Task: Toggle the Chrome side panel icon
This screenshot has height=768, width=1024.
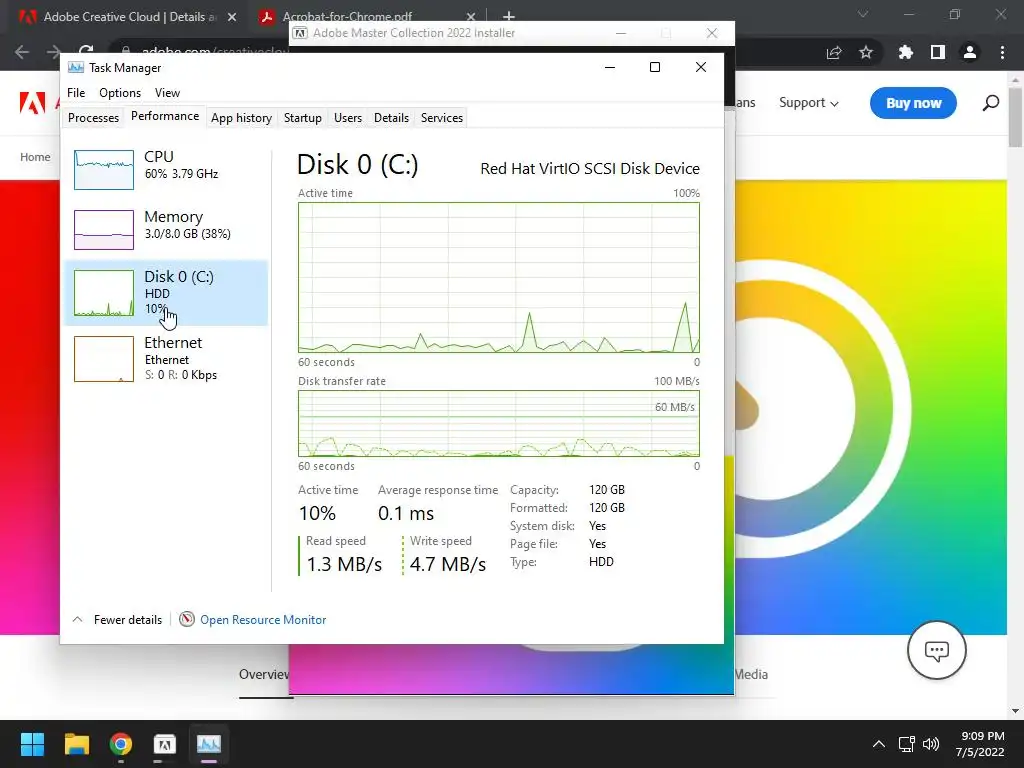Action: pos(937,52)
